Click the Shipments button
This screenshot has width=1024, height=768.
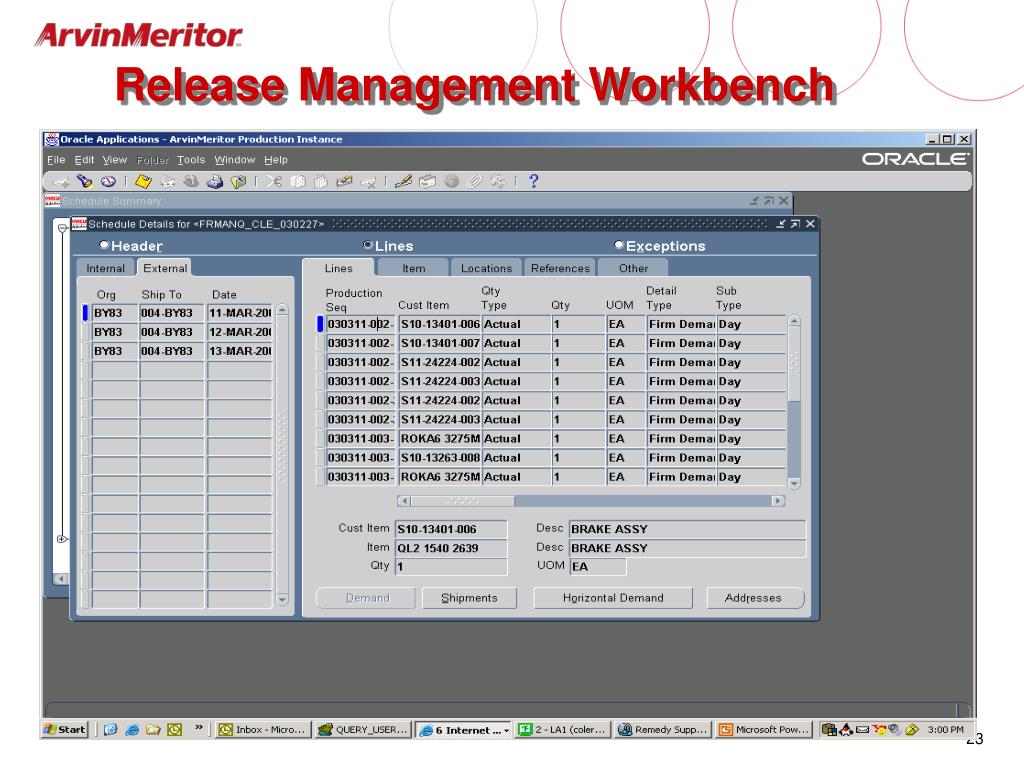[x=469, y=598]
